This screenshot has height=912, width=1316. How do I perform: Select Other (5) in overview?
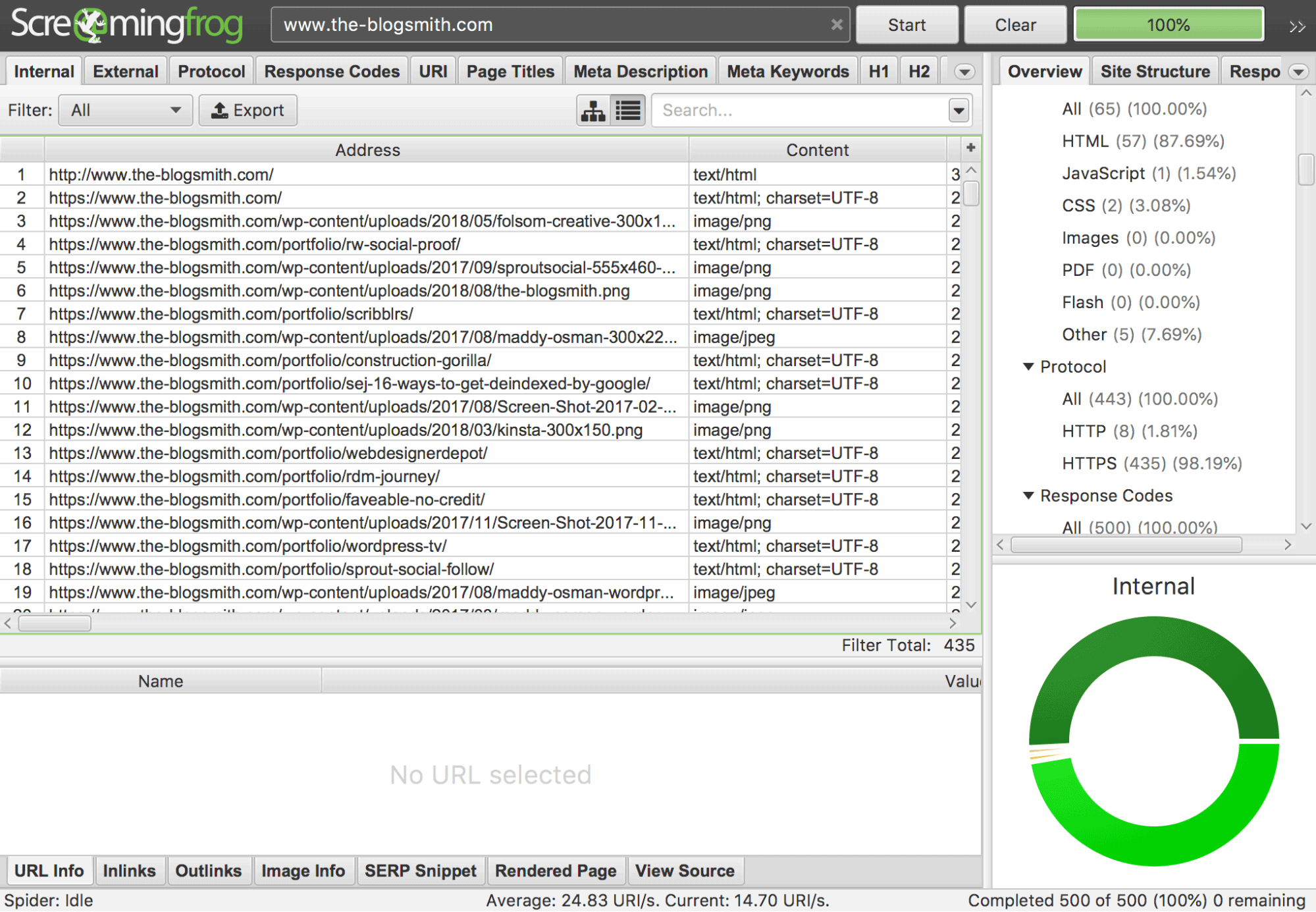pos(1132,335)
